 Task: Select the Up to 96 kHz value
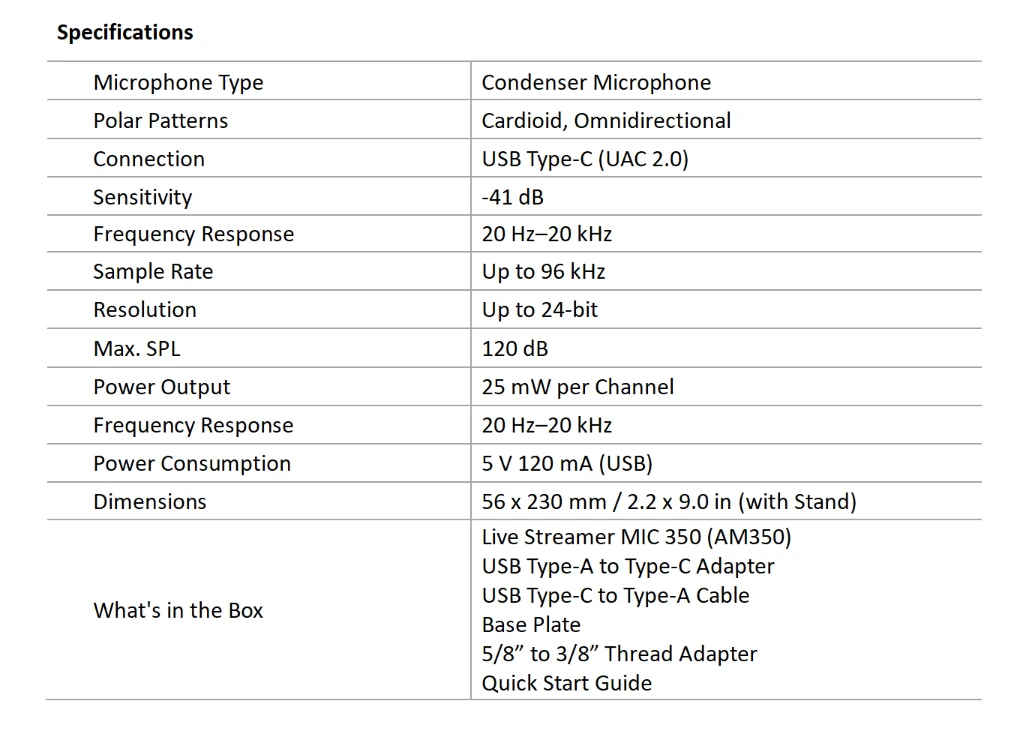(x=543, y=272)
